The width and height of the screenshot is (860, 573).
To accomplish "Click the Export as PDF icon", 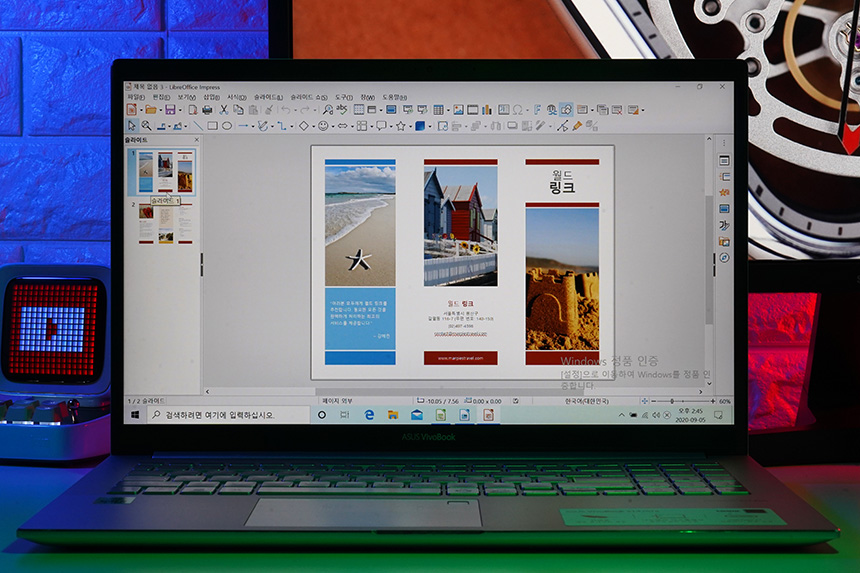I will coord(193,110).
